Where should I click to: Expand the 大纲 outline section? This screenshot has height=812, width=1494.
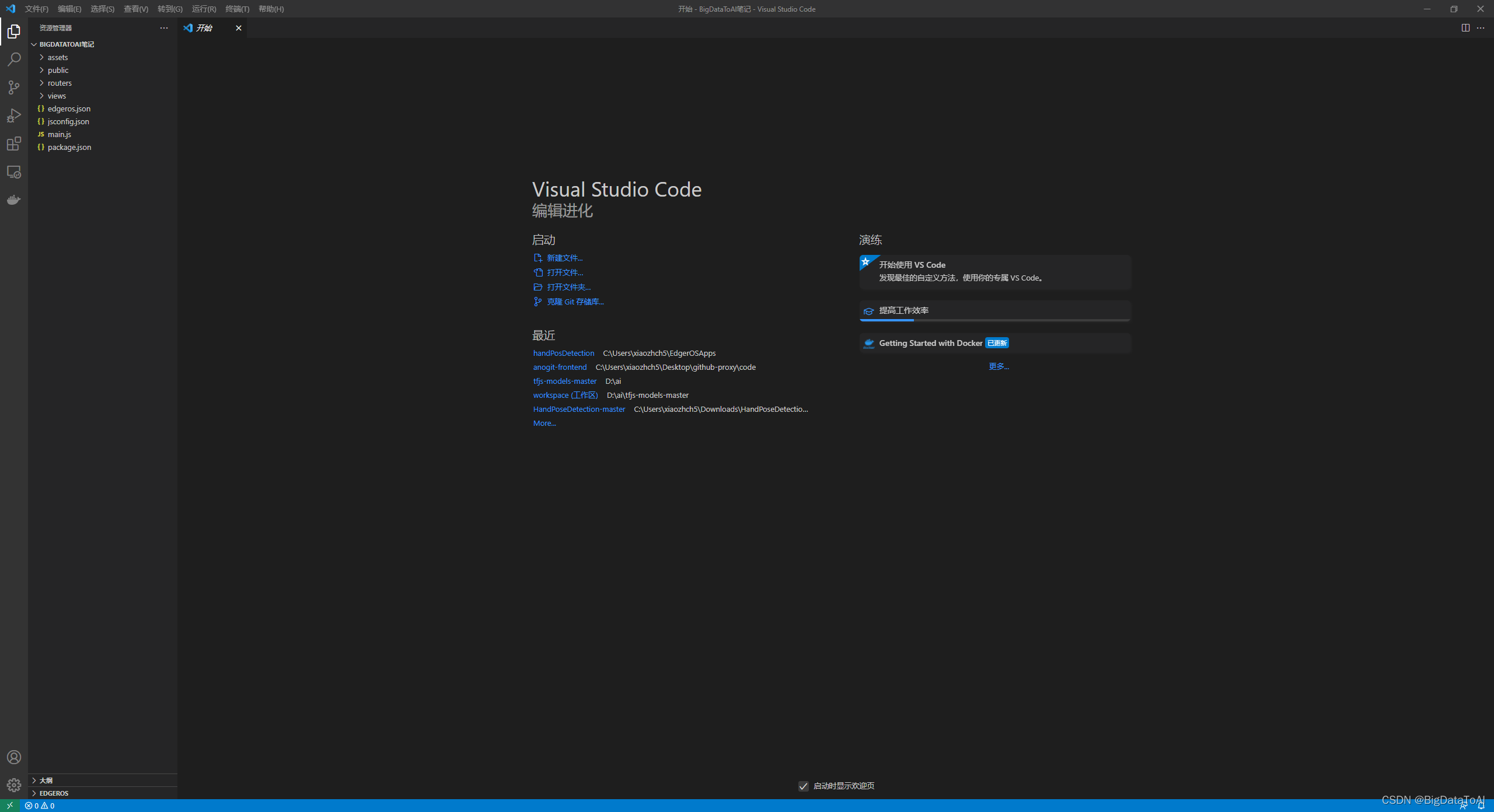(46, 780)
